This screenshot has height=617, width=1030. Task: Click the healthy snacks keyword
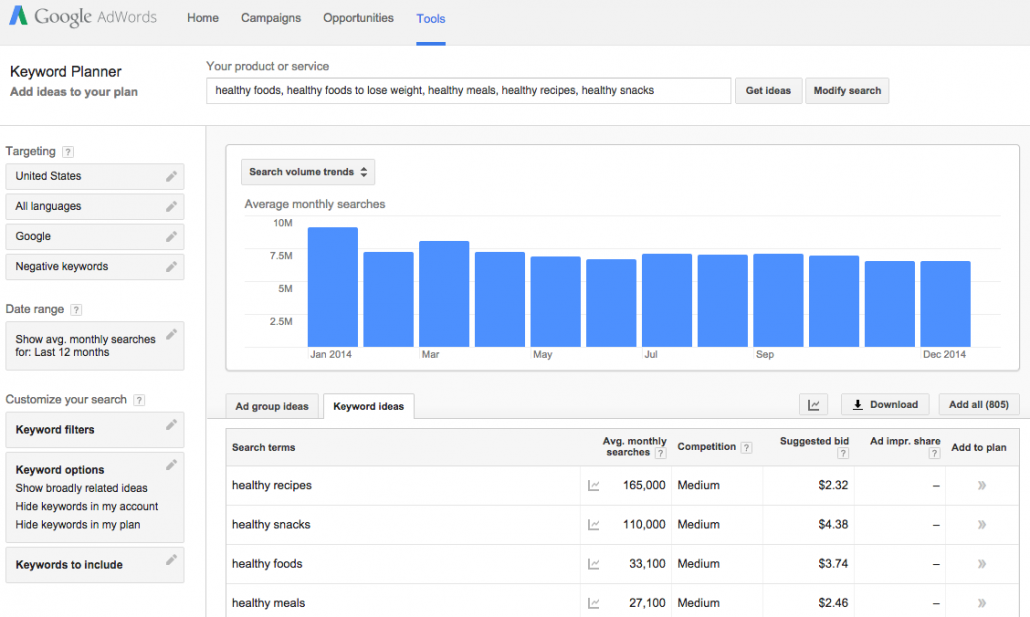tap(271, 525)
